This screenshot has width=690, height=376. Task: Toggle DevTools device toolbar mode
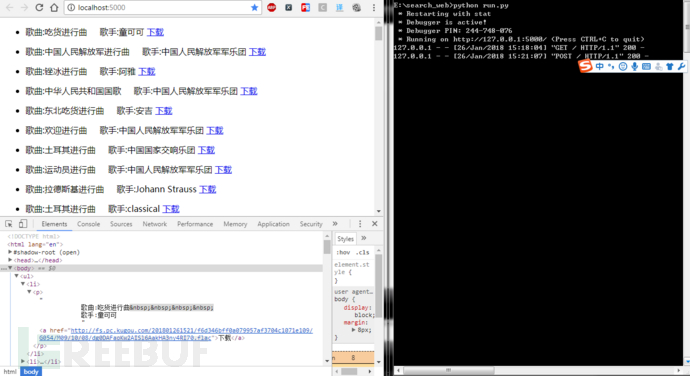tap(23, 224)
